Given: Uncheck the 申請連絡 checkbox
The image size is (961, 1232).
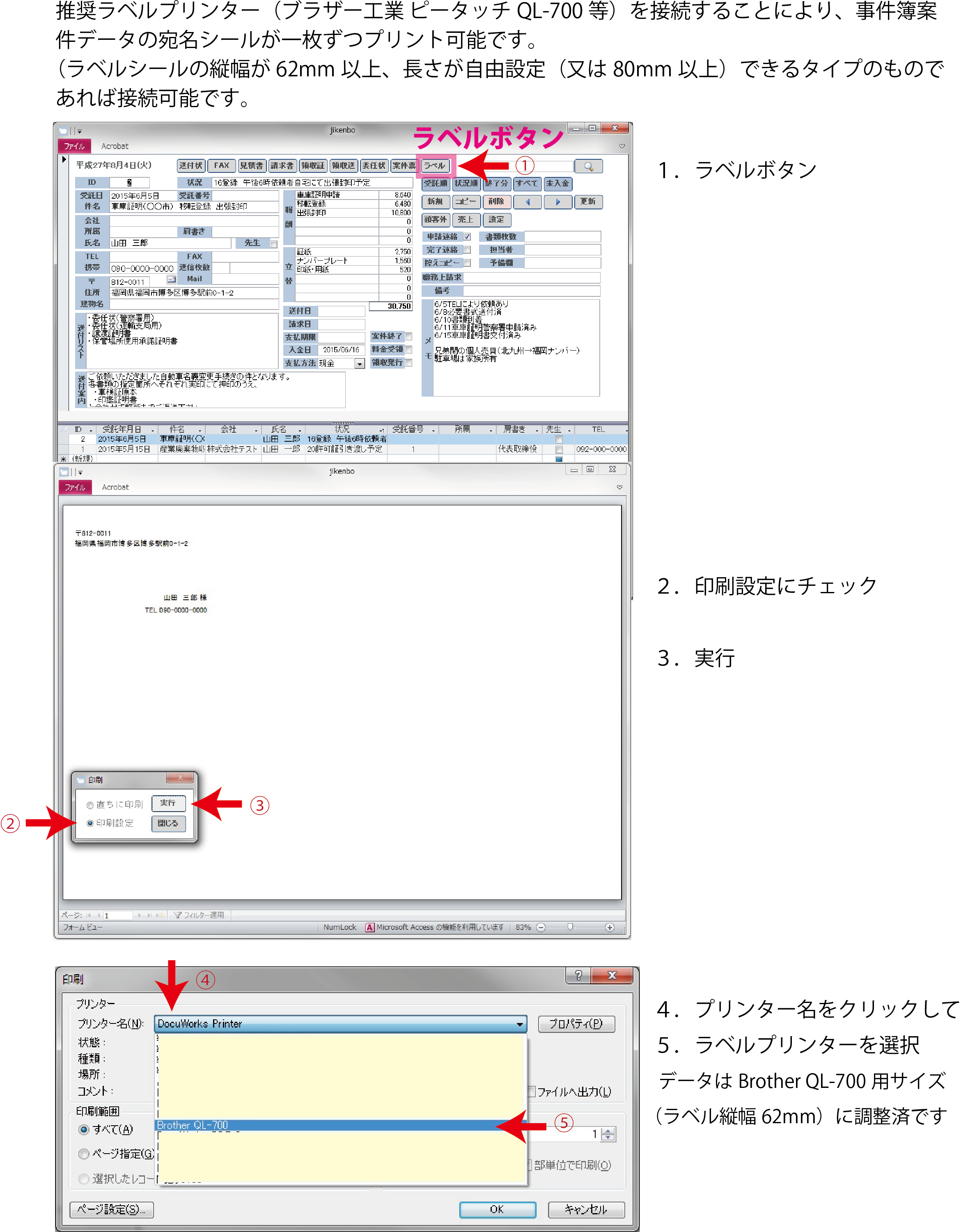Looking at the screenshot, I should [x=467, y=237].
